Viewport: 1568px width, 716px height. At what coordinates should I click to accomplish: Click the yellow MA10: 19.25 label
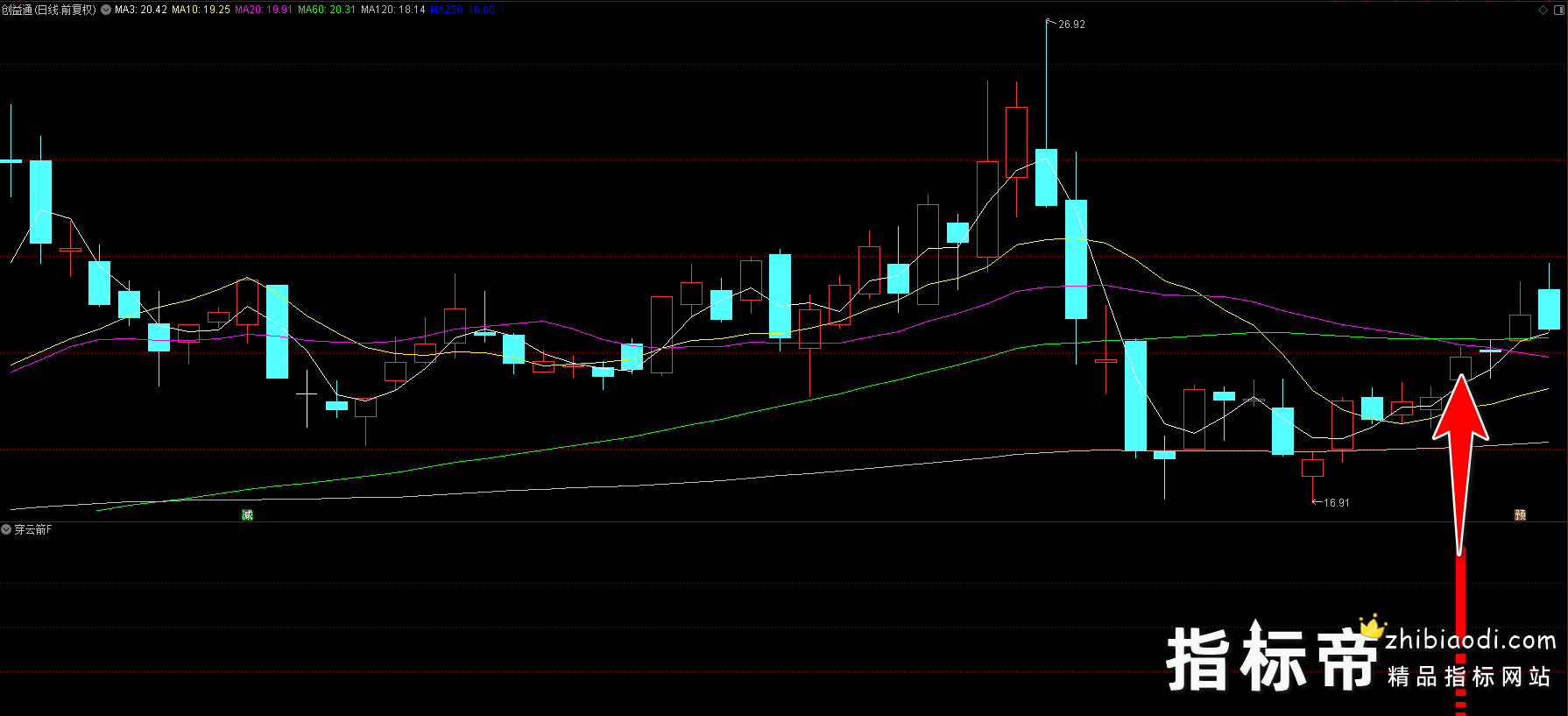[x=201, y=10]
